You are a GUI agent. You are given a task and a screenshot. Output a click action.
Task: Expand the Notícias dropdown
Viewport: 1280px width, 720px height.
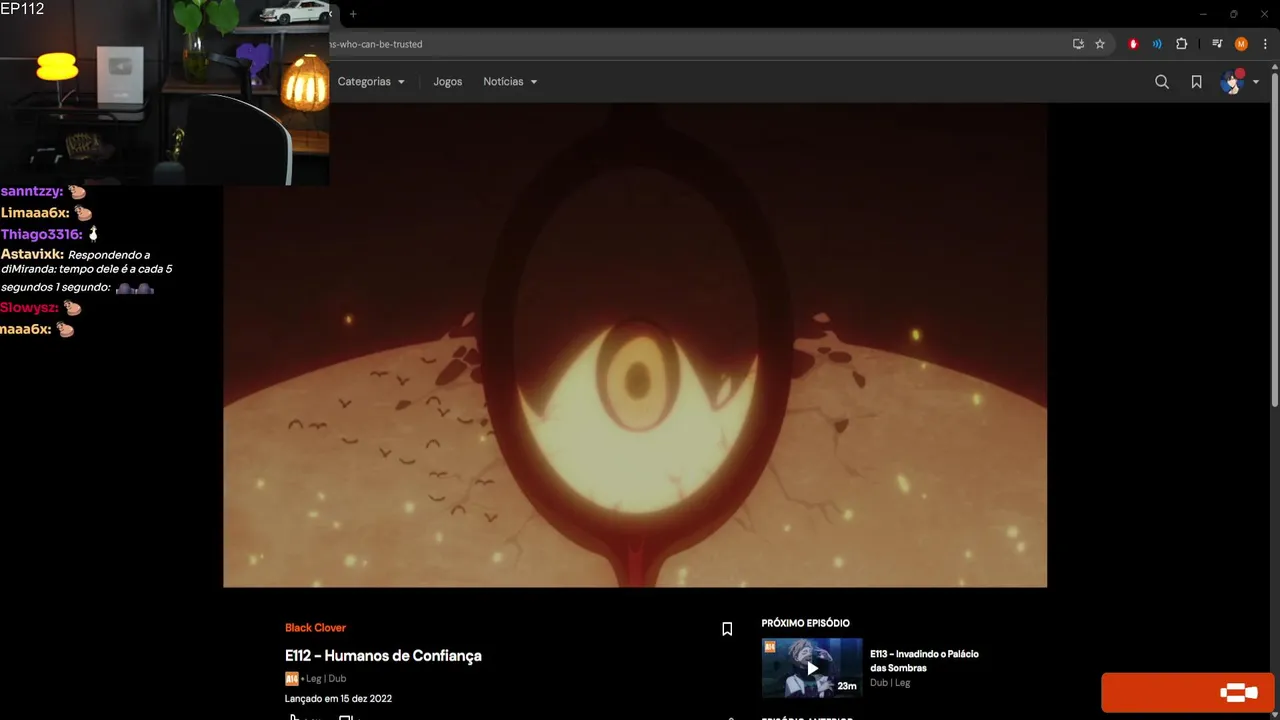point(510,82)
